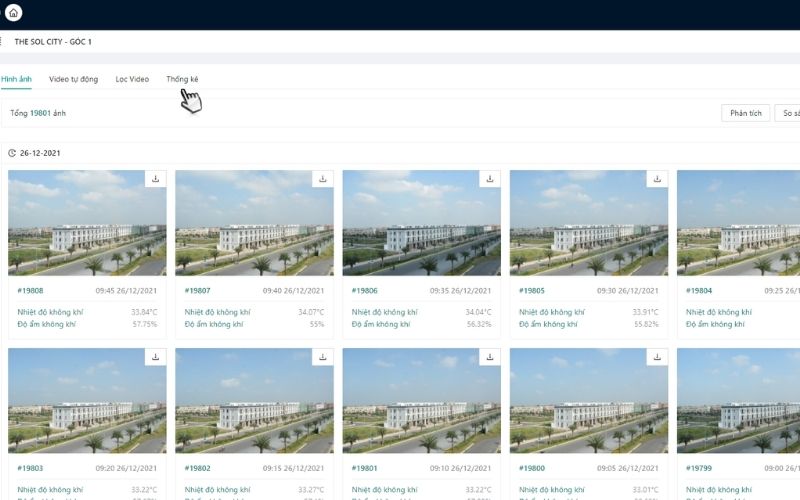The image size is (800, 500).
Task: Click timestamp 09:30 26/12/2021
Action: point(628,291)
